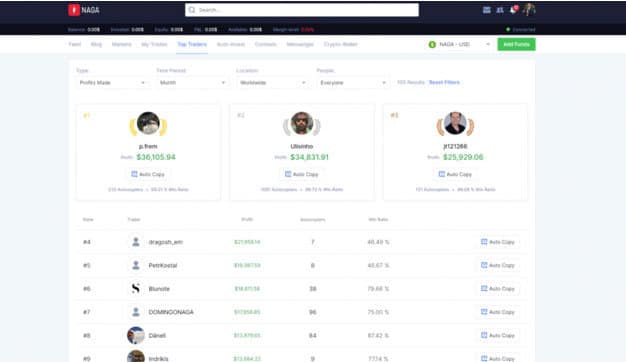Viewport: 626px width, 362px height.
Task: Open the Time Period dropdown showing Month
Action: click(x=192, y=83)
